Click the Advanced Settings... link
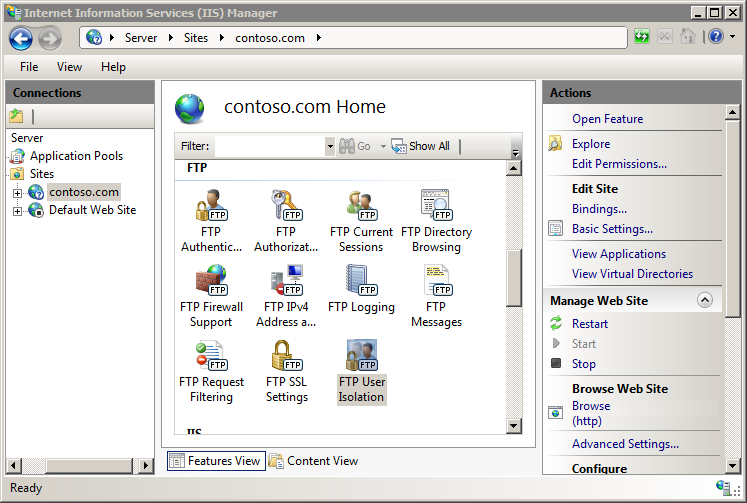 pos(625,443)
